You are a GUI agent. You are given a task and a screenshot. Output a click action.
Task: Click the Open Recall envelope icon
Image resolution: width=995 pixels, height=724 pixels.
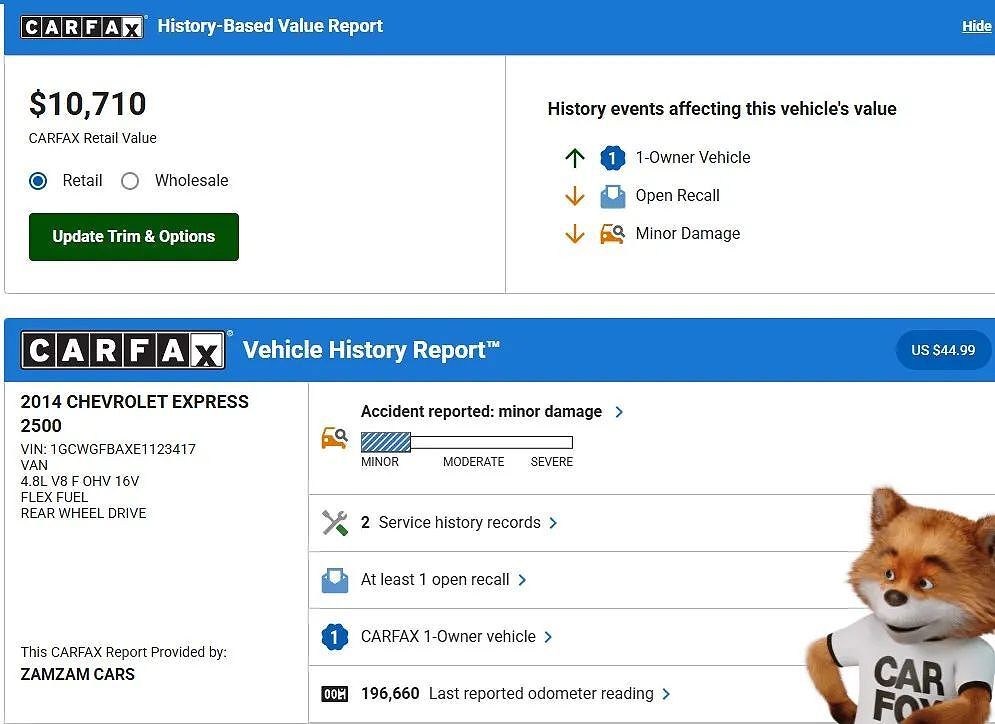click(612, 196)
